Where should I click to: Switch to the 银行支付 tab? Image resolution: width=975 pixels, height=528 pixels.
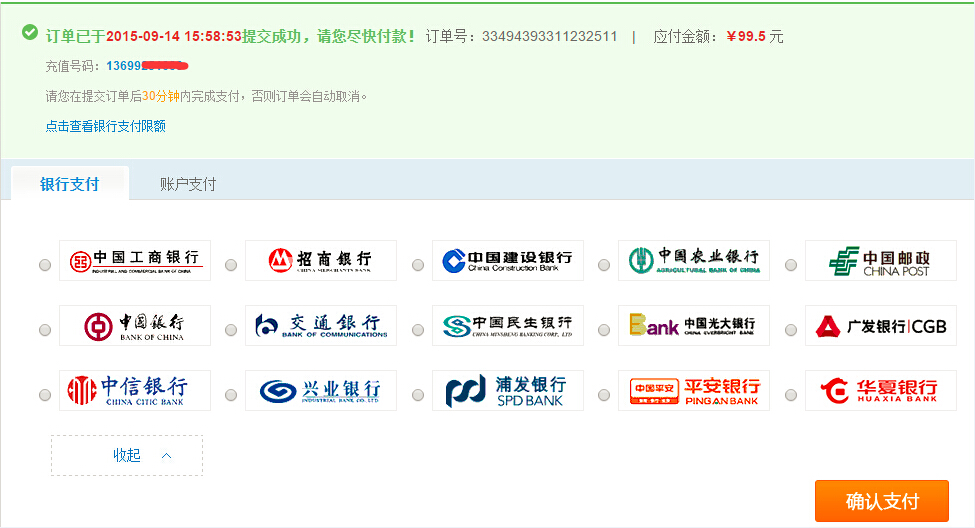point(70,184)
